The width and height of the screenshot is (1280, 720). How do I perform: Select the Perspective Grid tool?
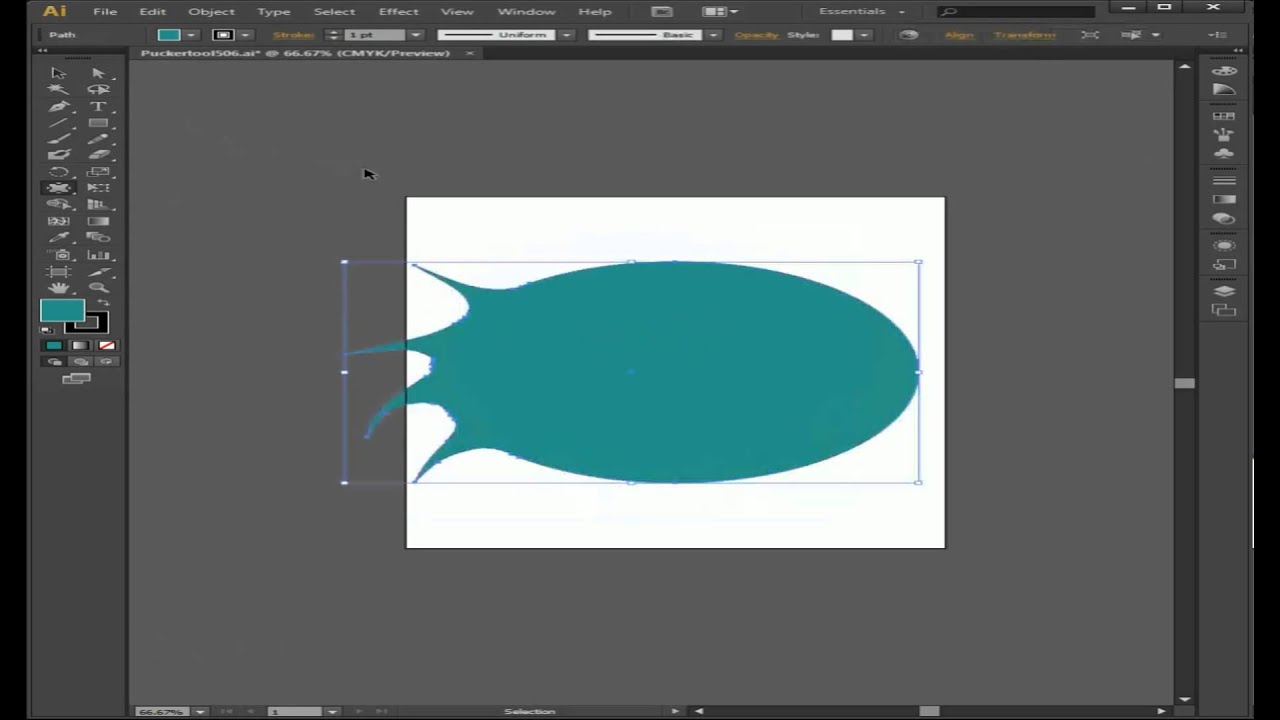(98, 204)
